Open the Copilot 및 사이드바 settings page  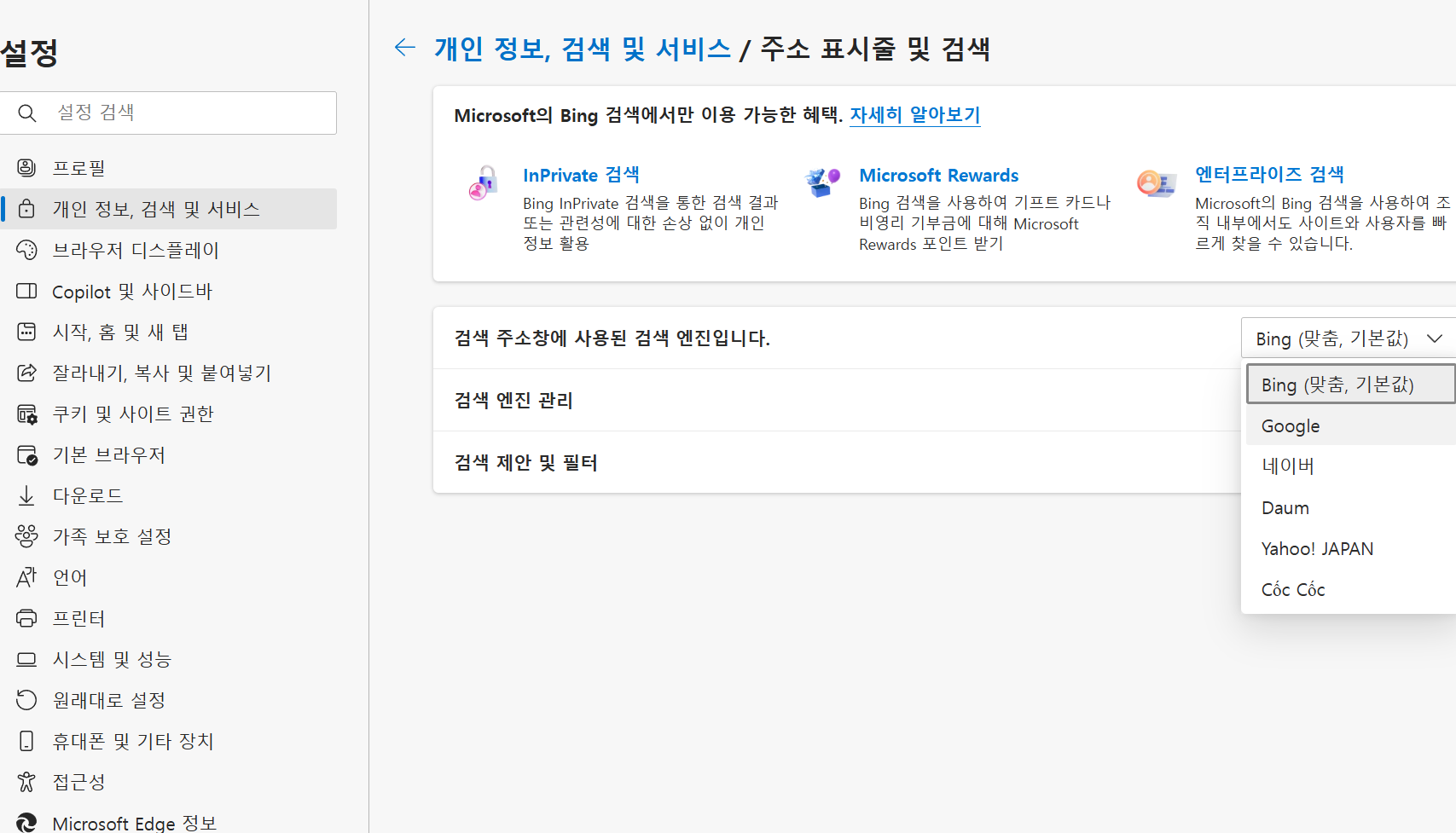[x=168, y=291]
